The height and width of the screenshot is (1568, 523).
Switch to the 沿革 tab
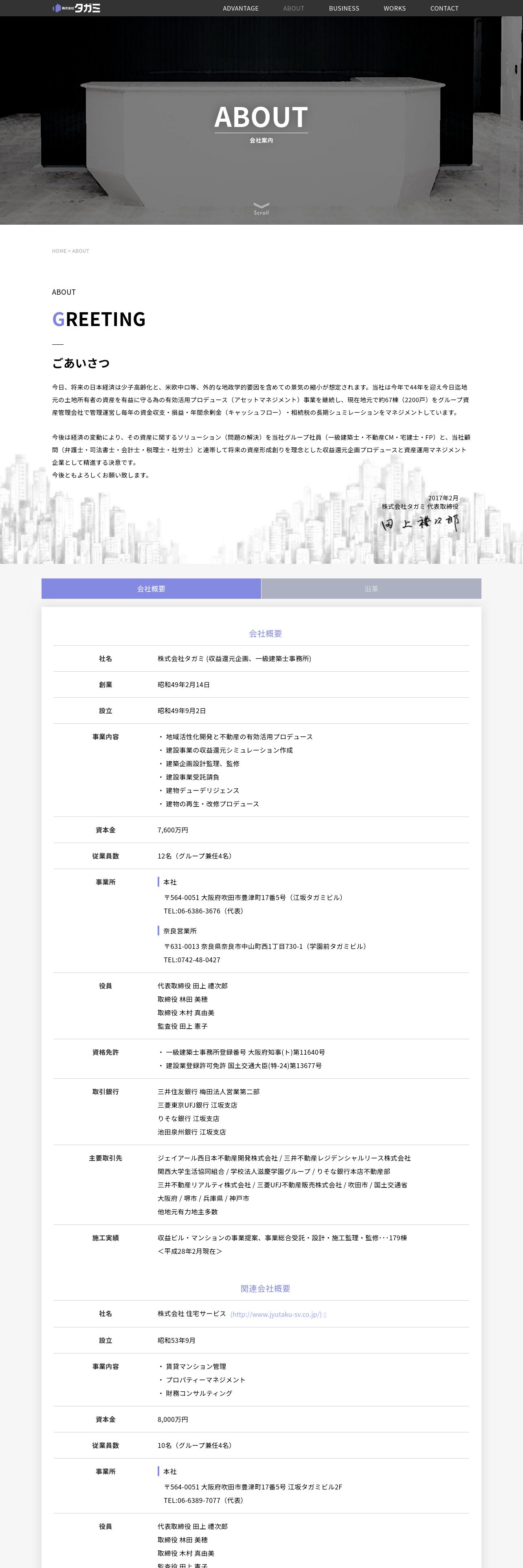371,589
